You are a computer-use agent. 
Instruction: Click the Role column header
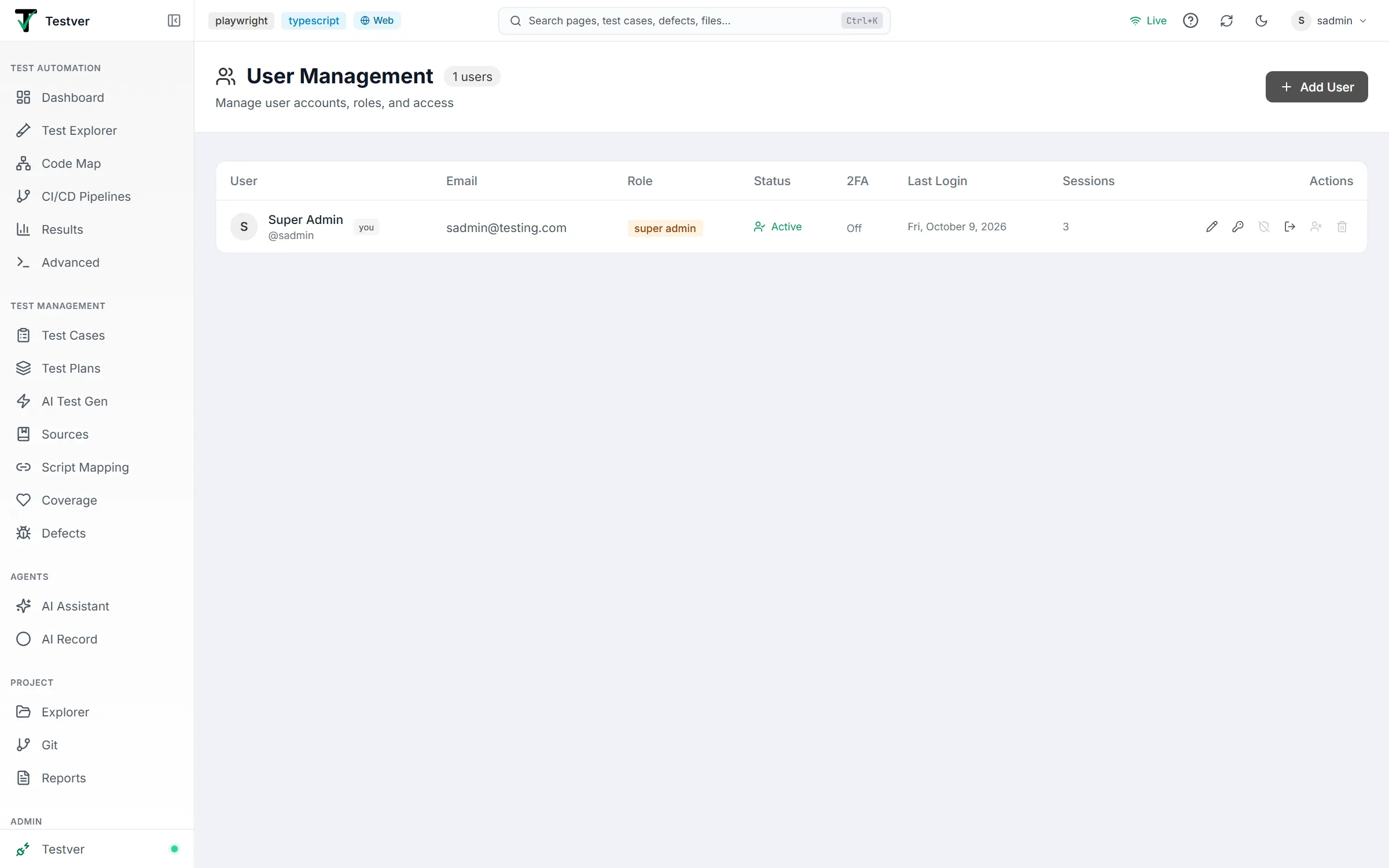[x=640, y=181]
